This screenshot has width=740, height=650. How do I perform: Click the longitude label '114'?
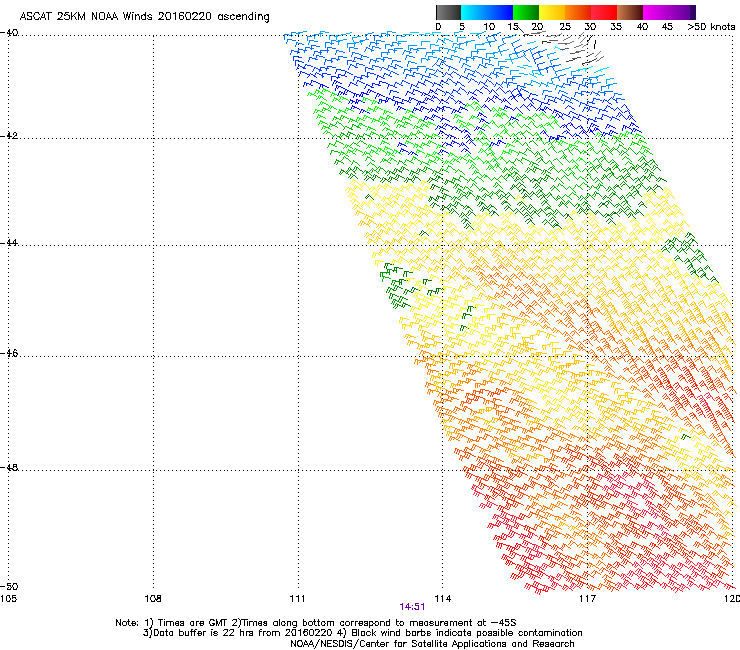point(442,599)
